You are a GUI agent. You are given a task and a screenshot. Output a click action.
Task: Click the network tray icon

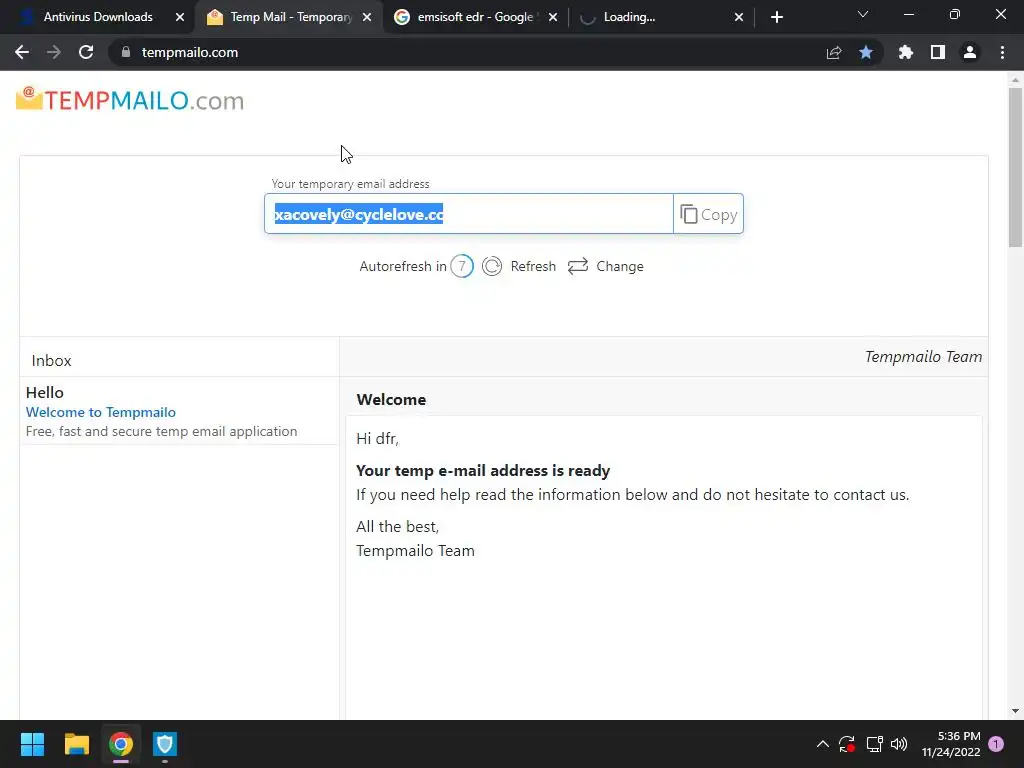[x=874, y=744]
